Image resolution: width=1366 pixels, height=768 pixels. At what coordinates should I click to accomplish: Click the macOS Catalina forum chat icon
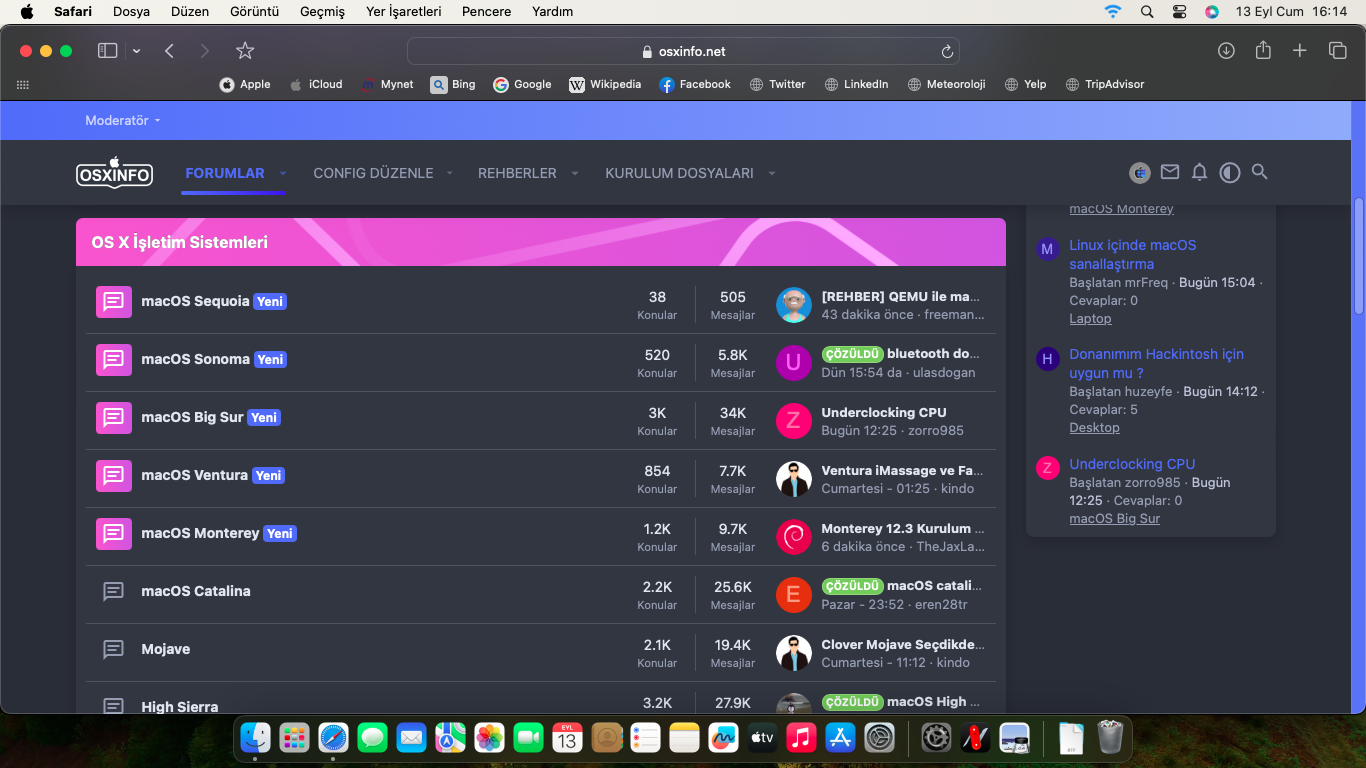[114, 591]
